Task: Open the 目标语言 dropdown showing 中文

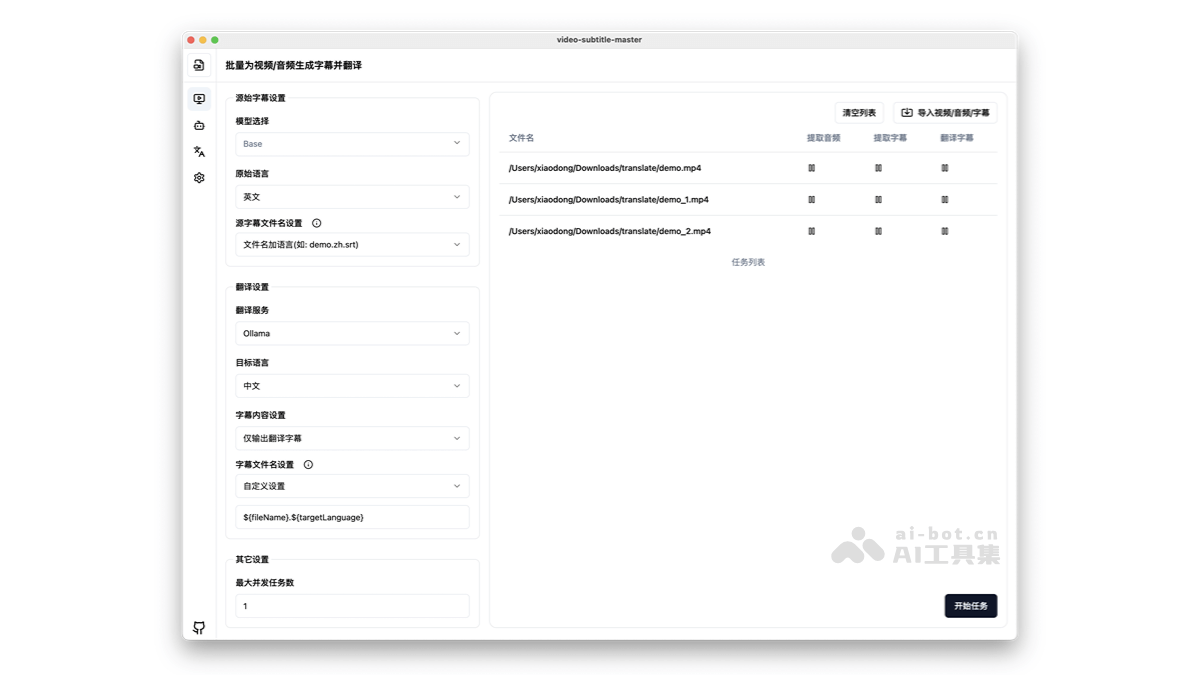Action: tap(352, 386)
